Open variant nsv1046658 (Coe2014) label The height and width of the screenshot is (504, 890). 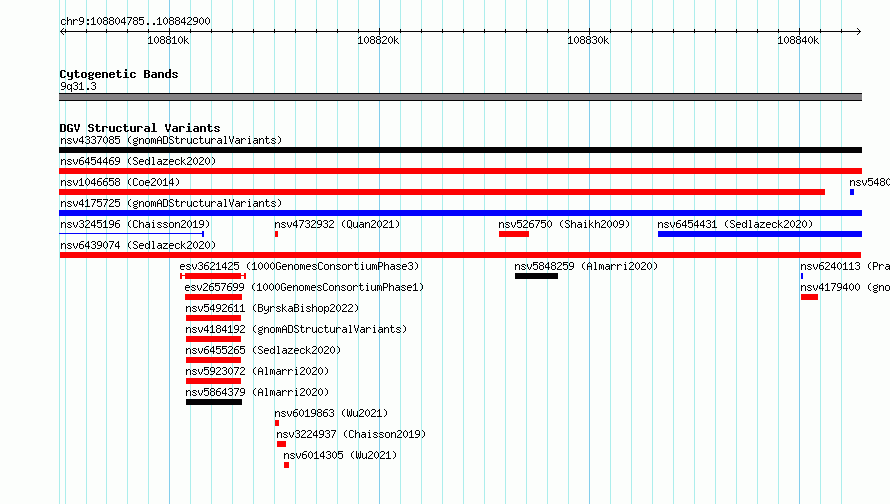pos(120,182)
